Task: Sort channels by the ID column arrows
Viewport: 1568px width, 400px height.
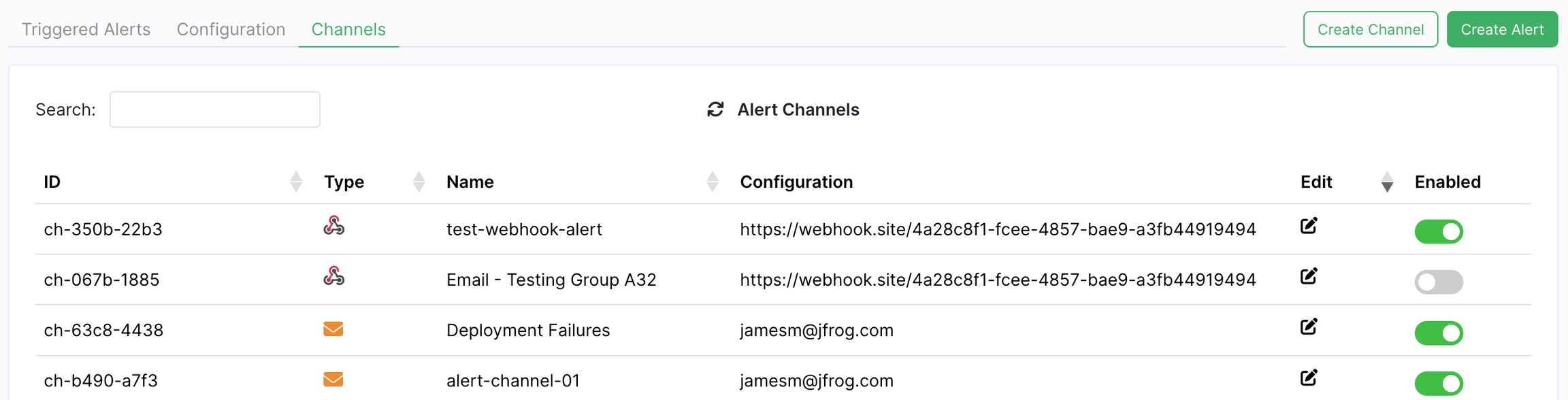Action: (296, 182)
